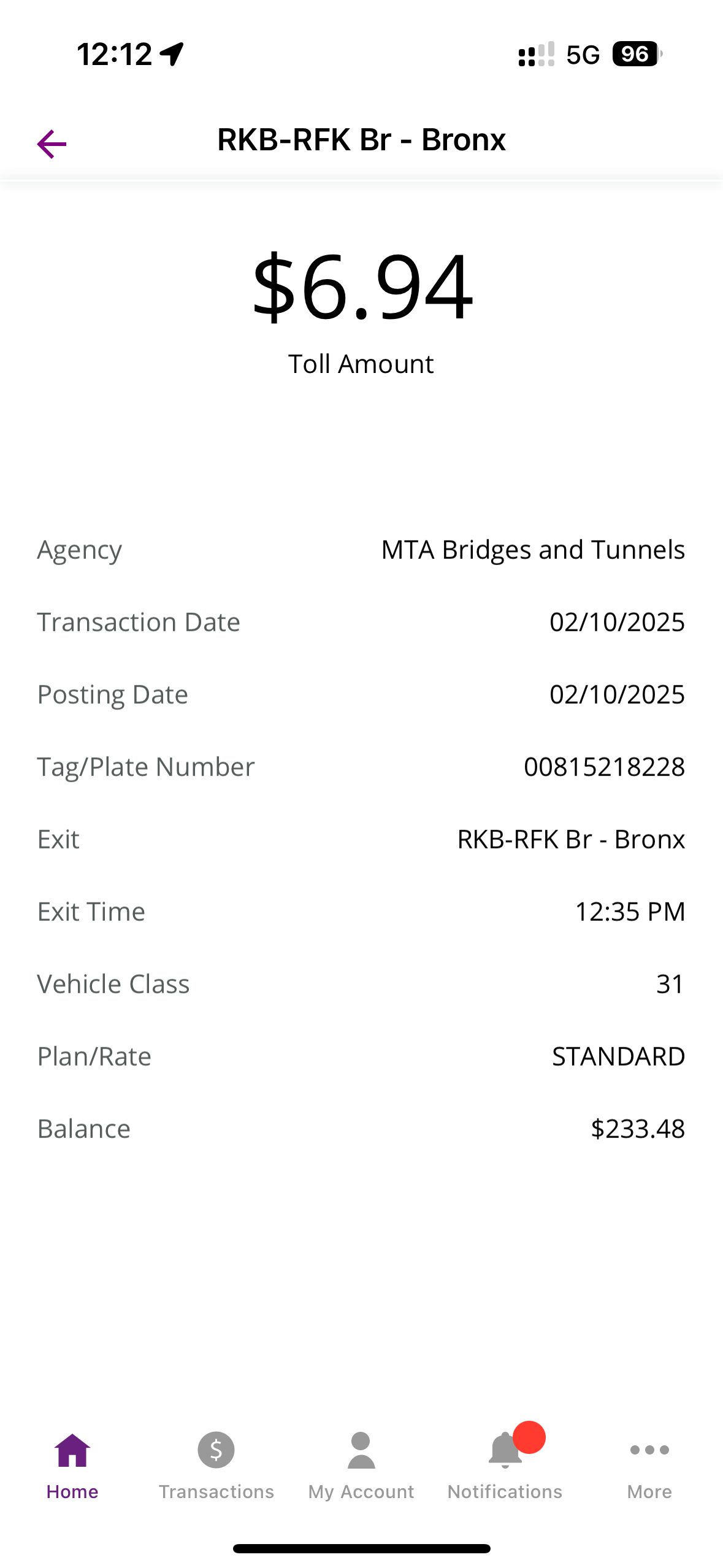The height and width of the screenshot is (1568, 723).
Task: Open the More three-dots menu
Action: [x=649, y=1450]
